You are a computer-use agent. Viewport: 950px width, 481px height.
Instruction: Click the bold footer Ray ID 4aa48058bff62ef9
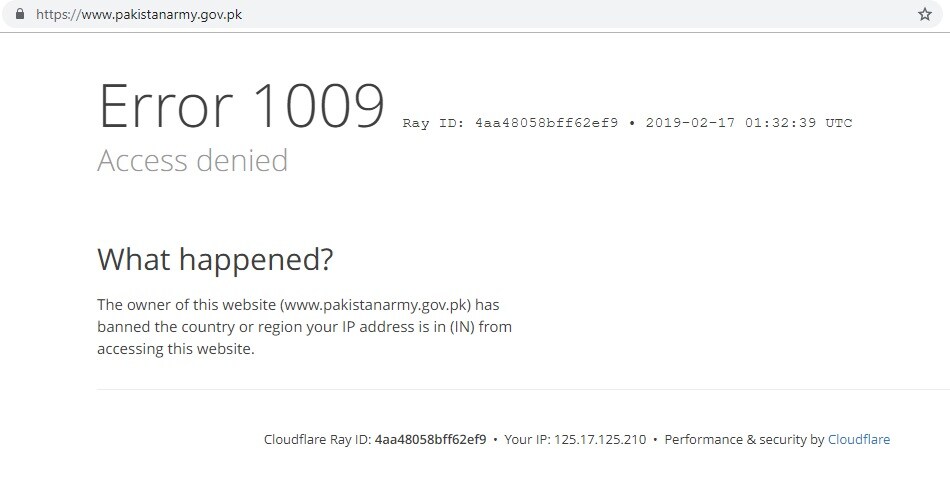coord(430,439)
